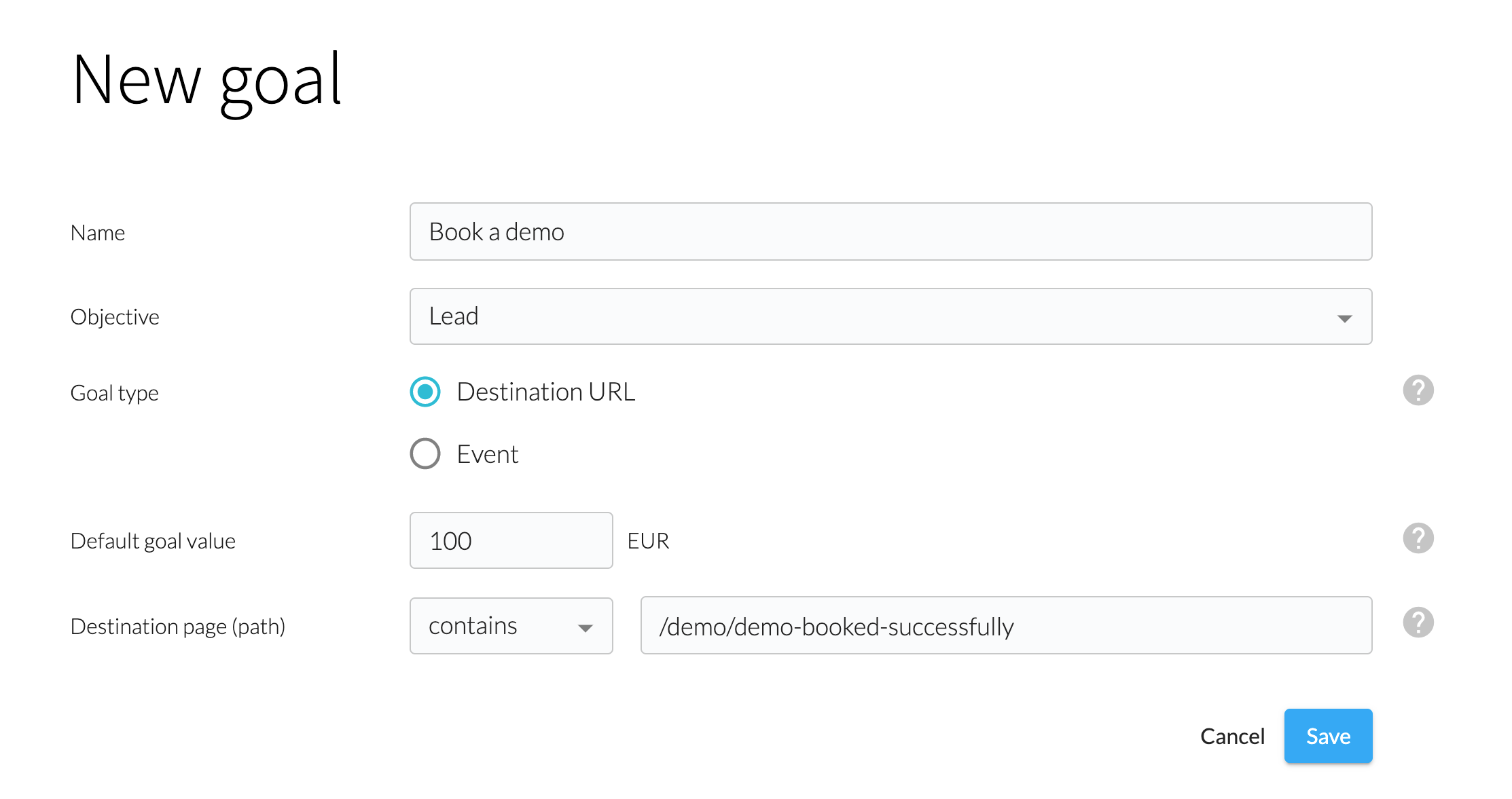Click the New goal heading
1512x799 pixels.
[206, 81]
